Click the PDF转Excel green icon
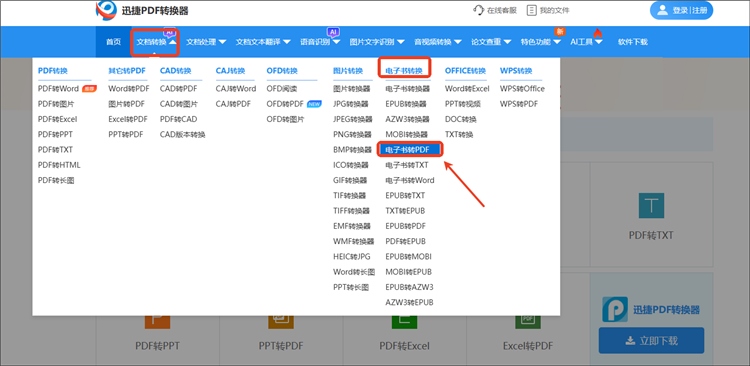Image resolution: width=750 pixels, height=366 pixels. tap(404, 322)
